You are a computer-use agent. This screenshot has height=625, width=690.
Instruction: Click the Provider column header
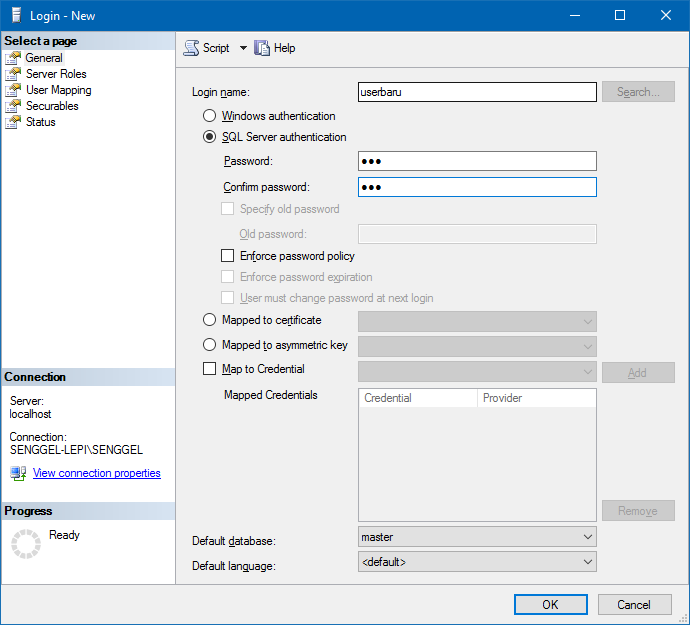[536, 398]
